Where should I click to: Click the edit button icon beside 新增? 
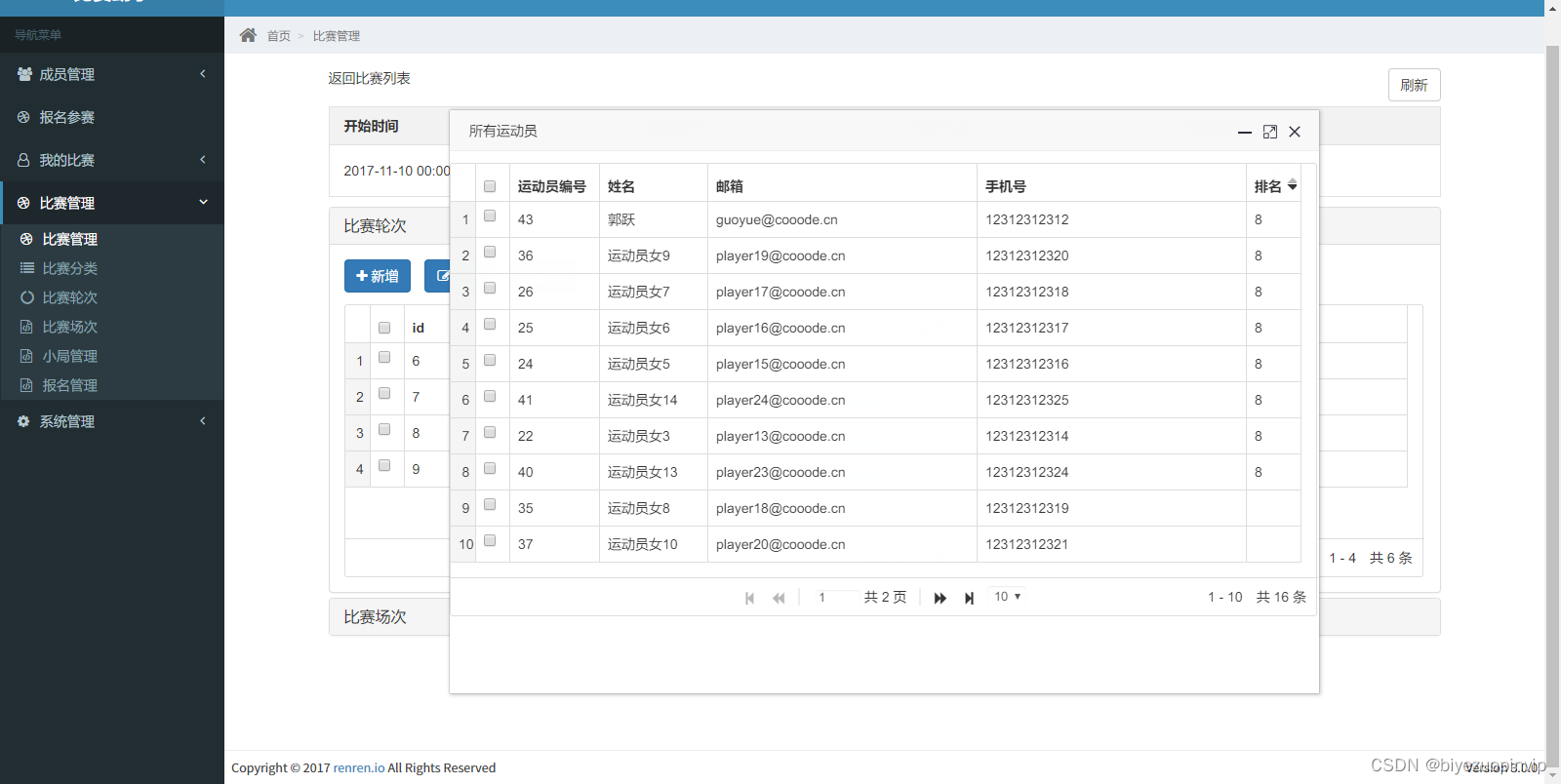tap(441, 276)
